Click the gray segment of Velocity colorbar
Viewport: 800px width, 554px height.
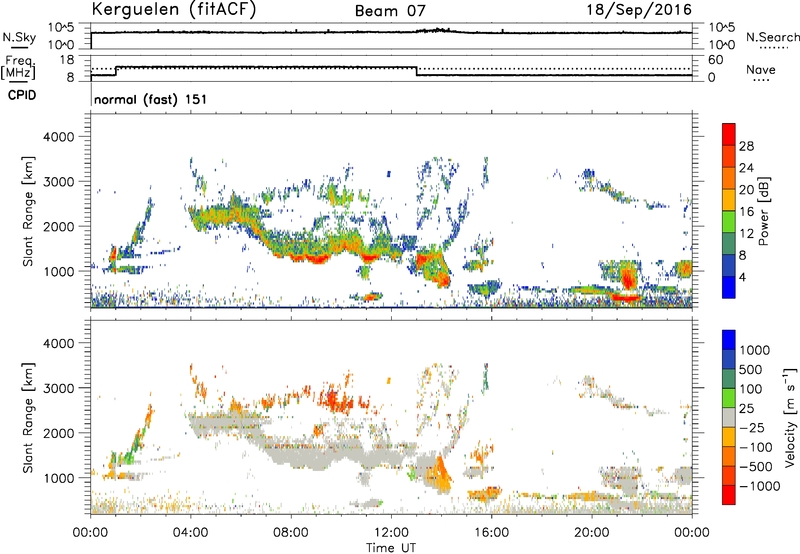729,417
